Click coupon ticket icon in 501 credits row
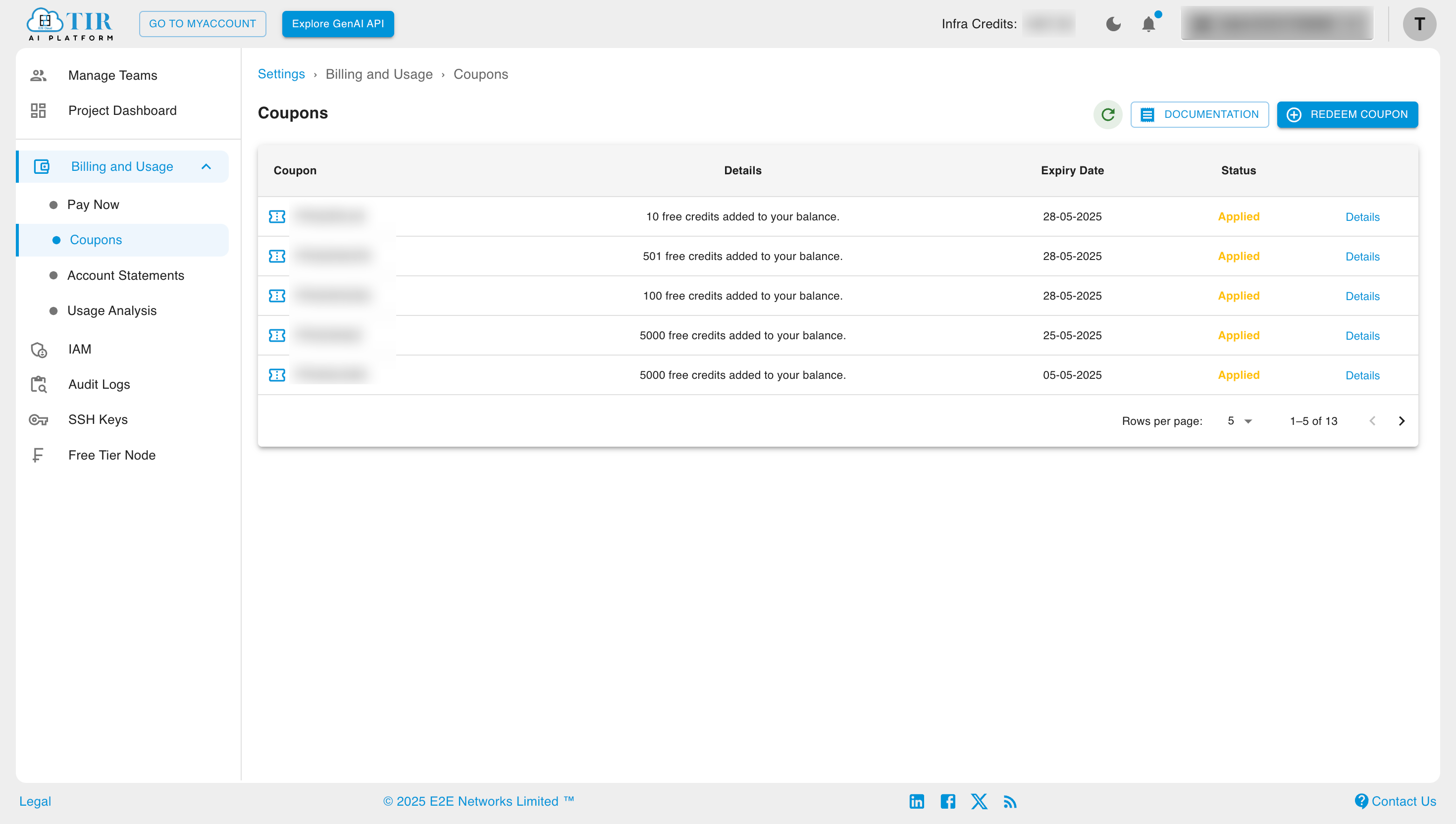This screenshot has height=824, width=1456. tap(277, 257)
